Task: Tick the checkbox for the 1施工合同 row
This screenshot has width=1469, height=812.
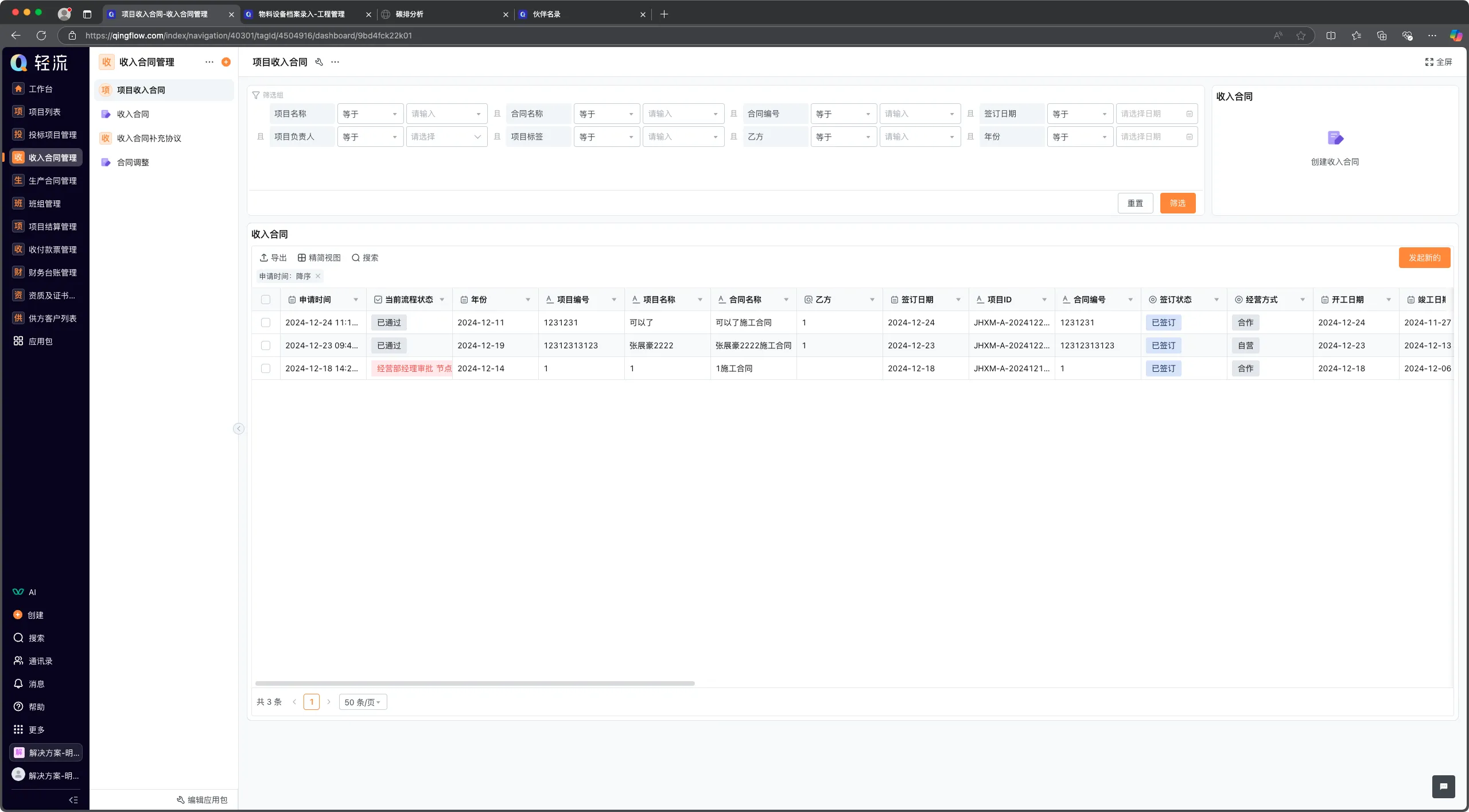Action: 266,368
